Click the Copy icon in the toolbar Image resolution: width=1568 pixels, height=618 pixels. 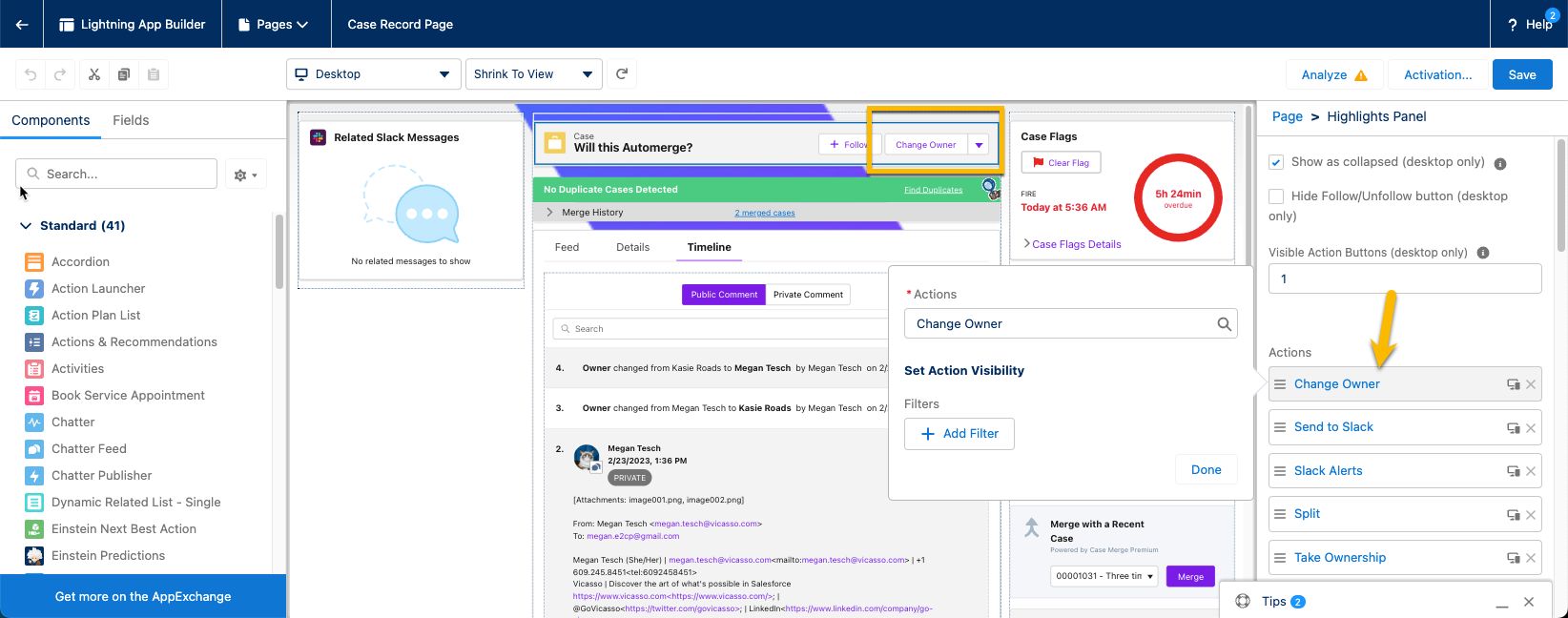click(x=124, y=74)
